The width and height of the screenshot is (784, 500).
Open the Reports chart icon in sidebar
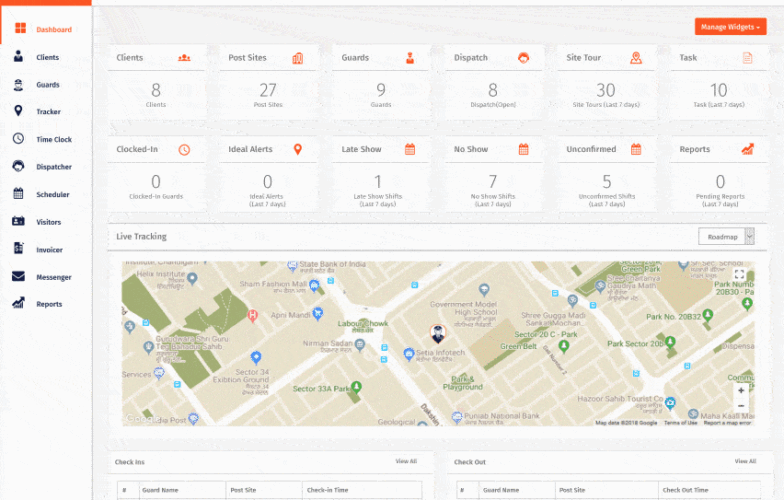tap(18, 303)
